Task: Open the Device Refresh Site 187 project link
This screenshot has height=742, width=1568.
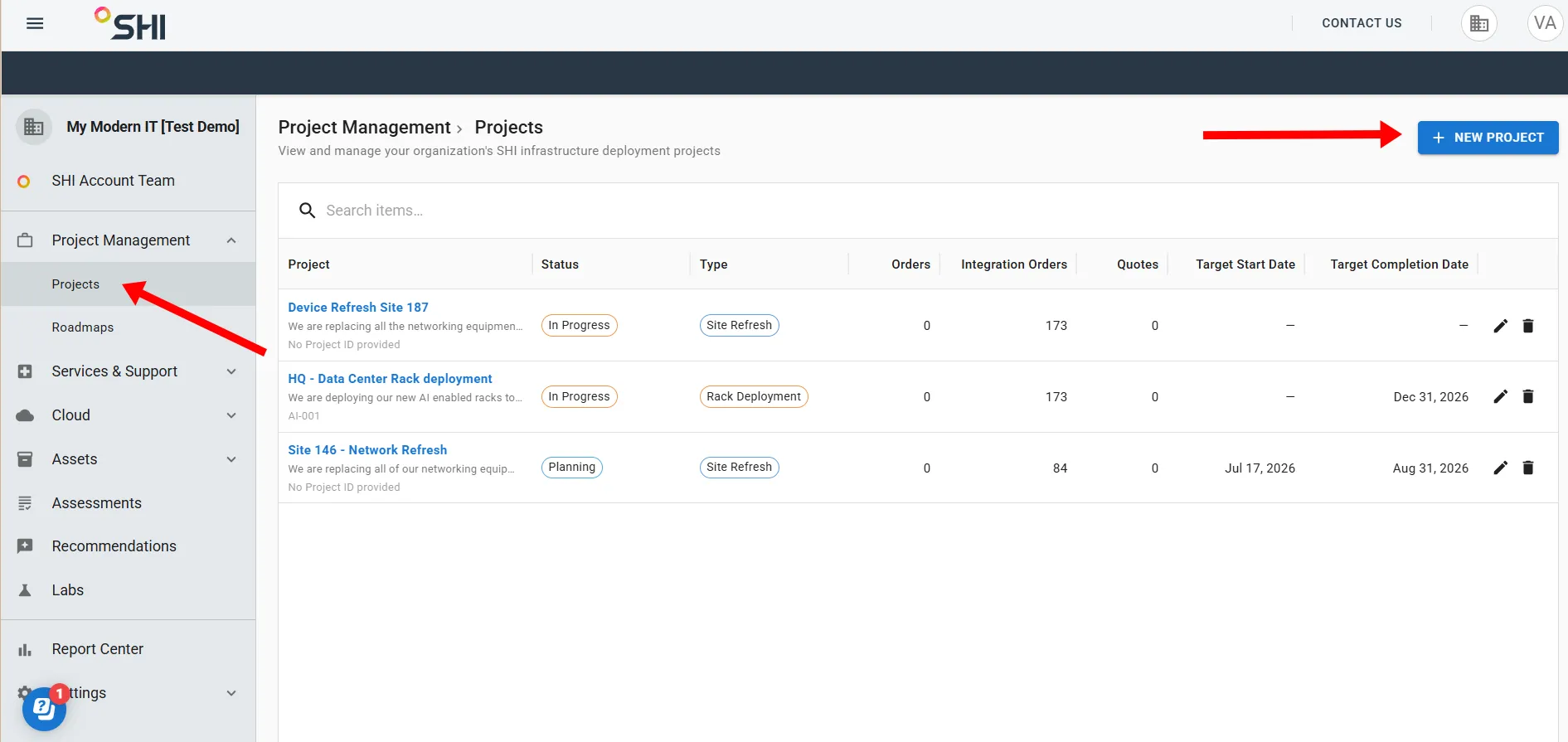Action: coord(358,308)
